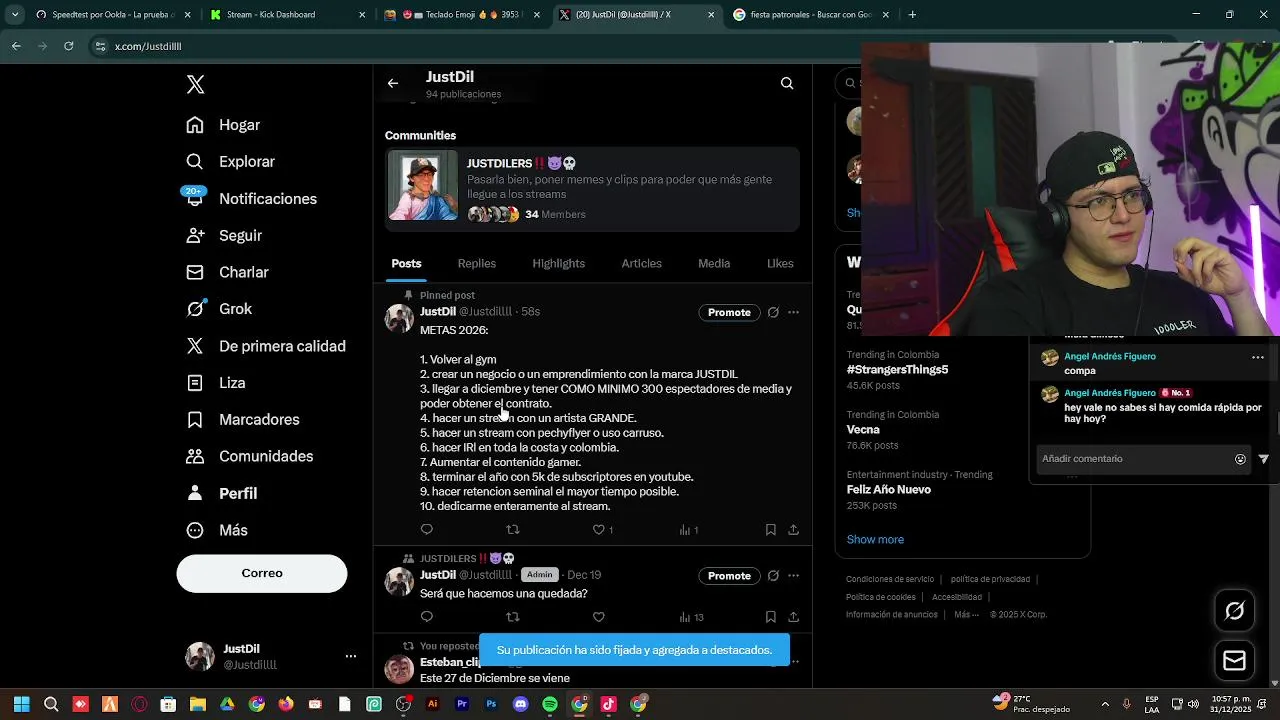Open more options on the pinned post
Screen dimensions: 1280x720
pyautogui.click(x=793, y=313)
